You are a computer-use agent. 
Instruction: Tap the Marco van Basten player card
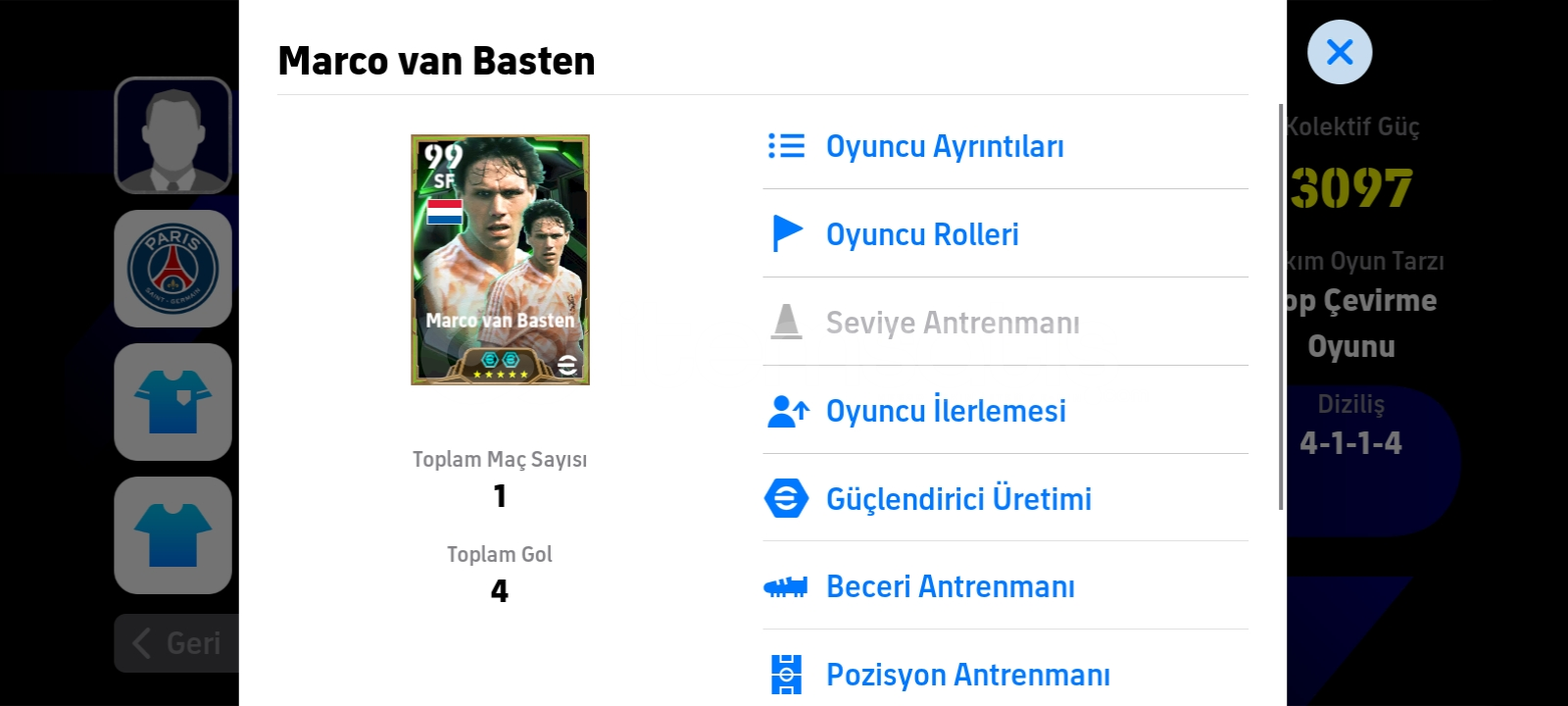(x=500, y=260)
